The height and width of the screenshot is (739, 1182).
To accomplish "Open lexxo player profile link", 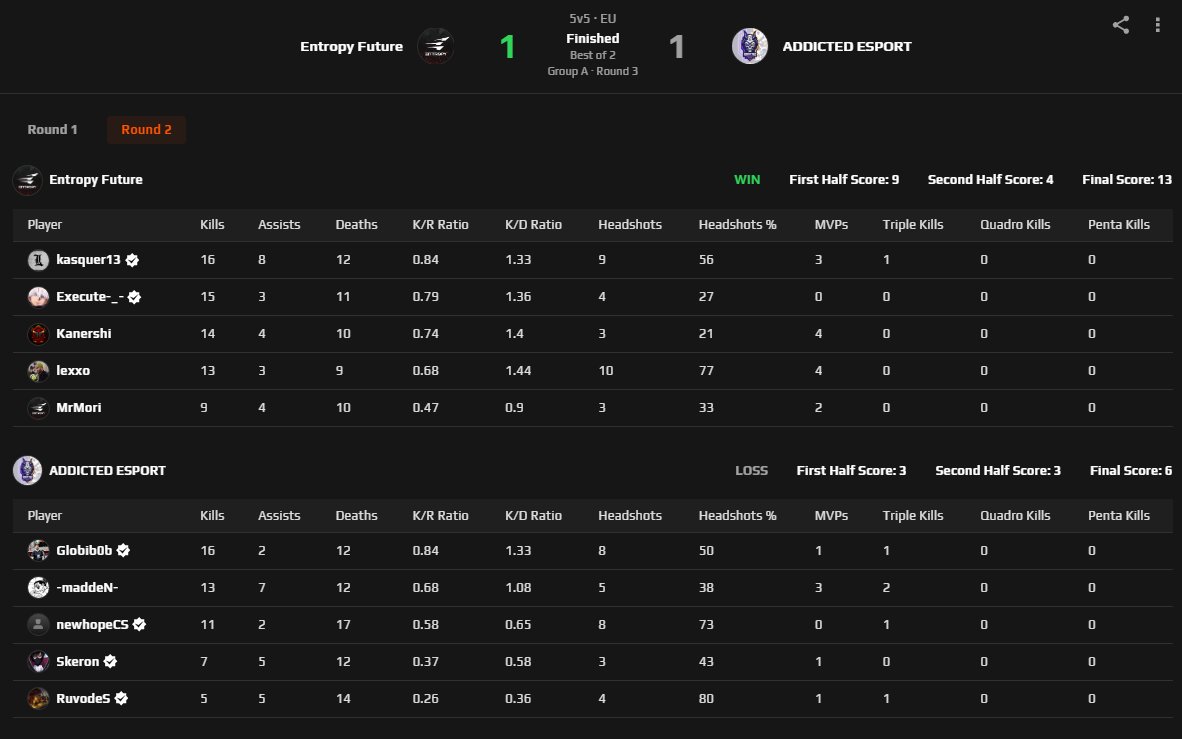I will [73, 370].
